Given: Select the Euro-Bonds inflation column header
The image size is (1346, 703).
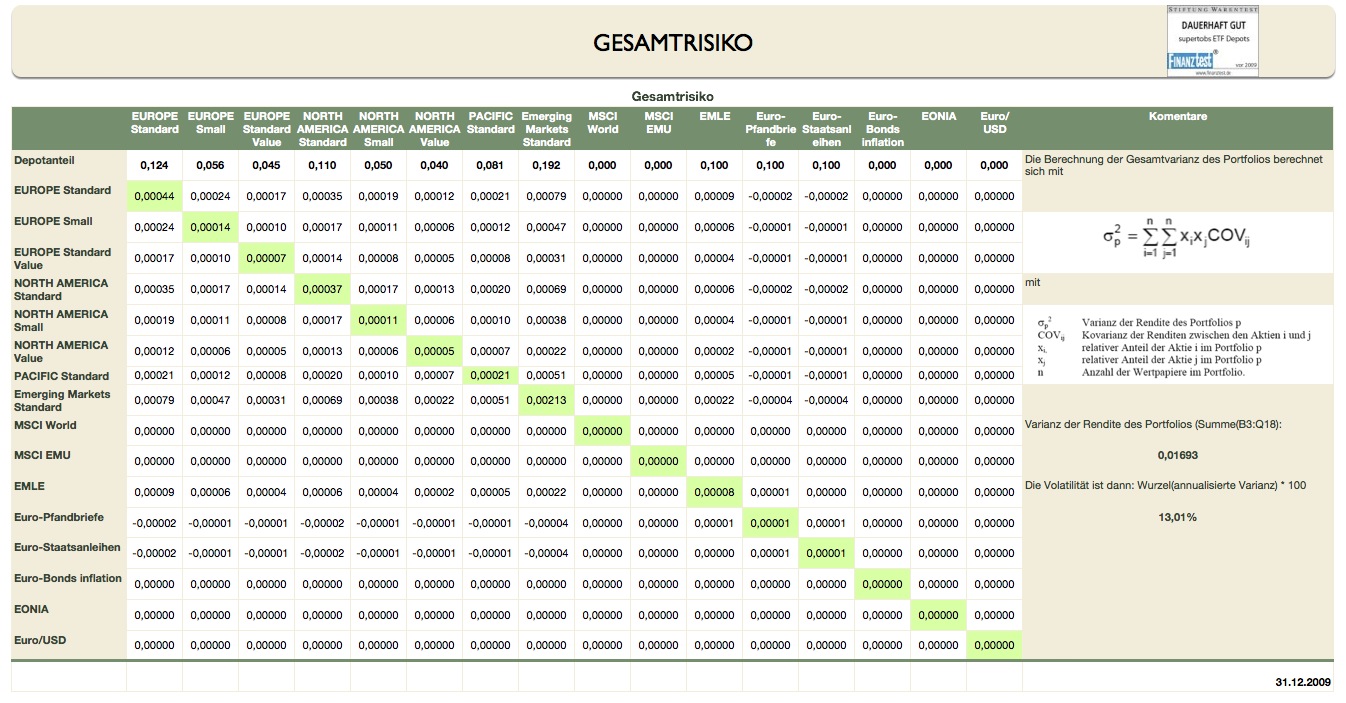Looking at the screenshot, I should point(882,129).
